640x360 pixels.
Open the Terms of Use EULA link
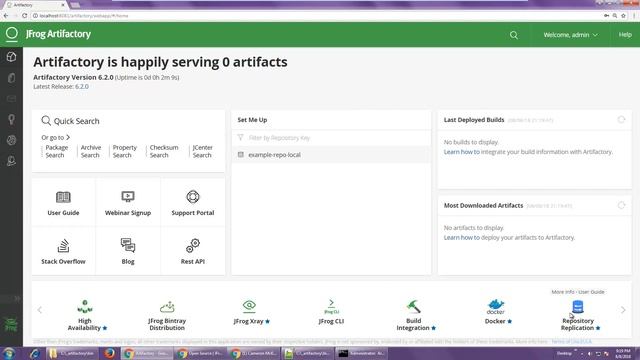click(x=571, y=341)
